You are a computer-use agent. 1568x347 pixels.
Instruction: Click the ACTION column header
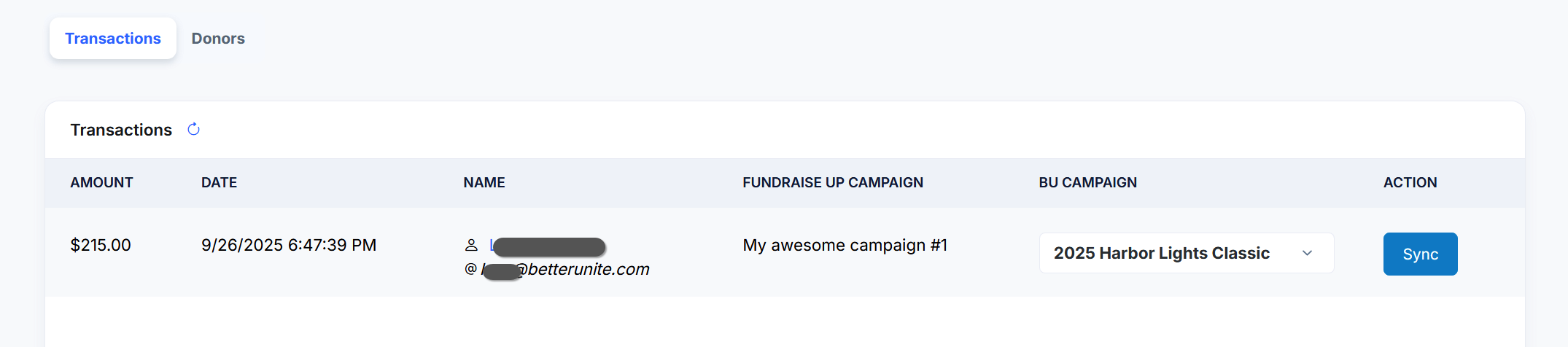tap(1410, 182)
